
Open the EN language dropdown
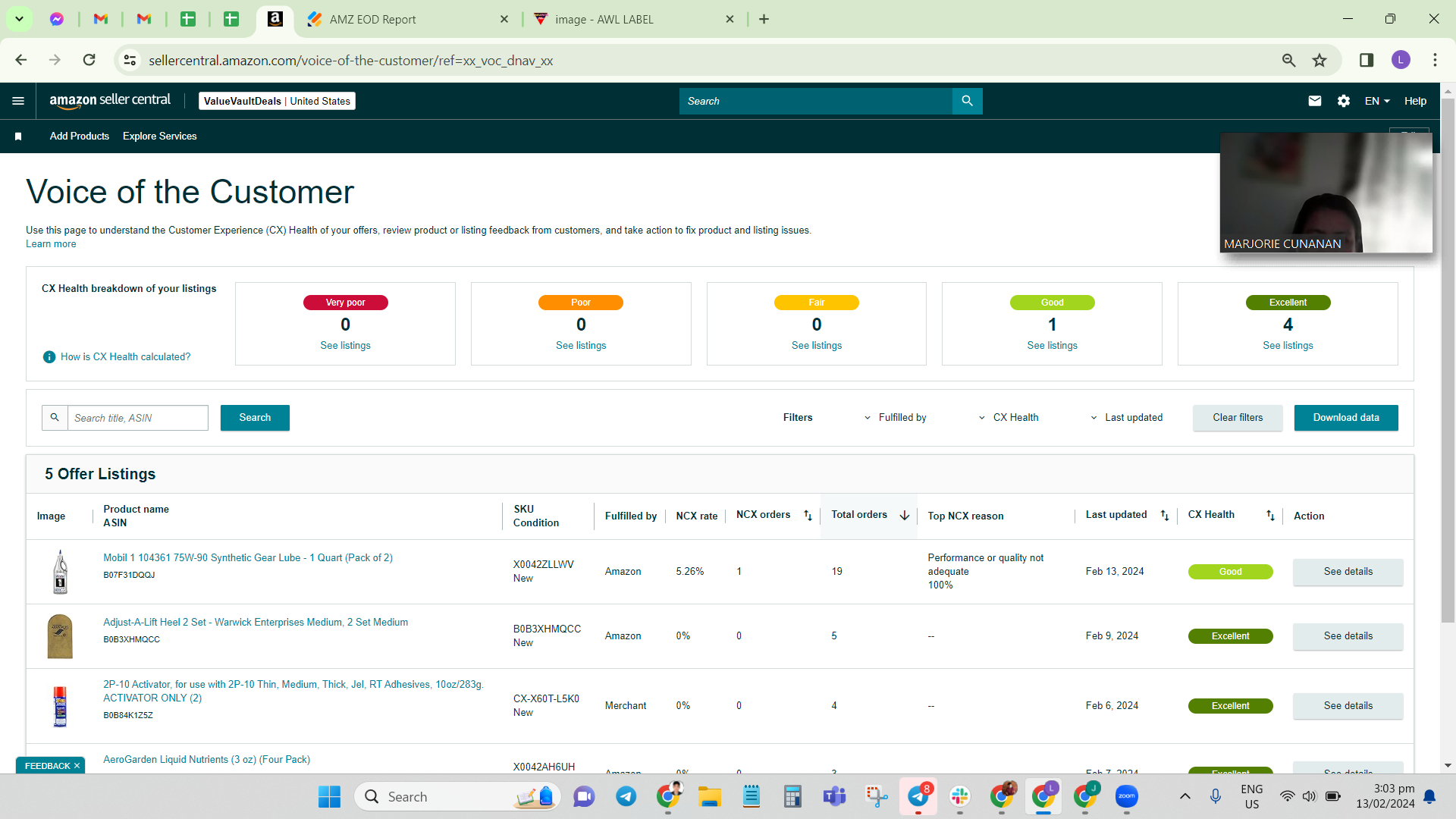(1377, 101)
